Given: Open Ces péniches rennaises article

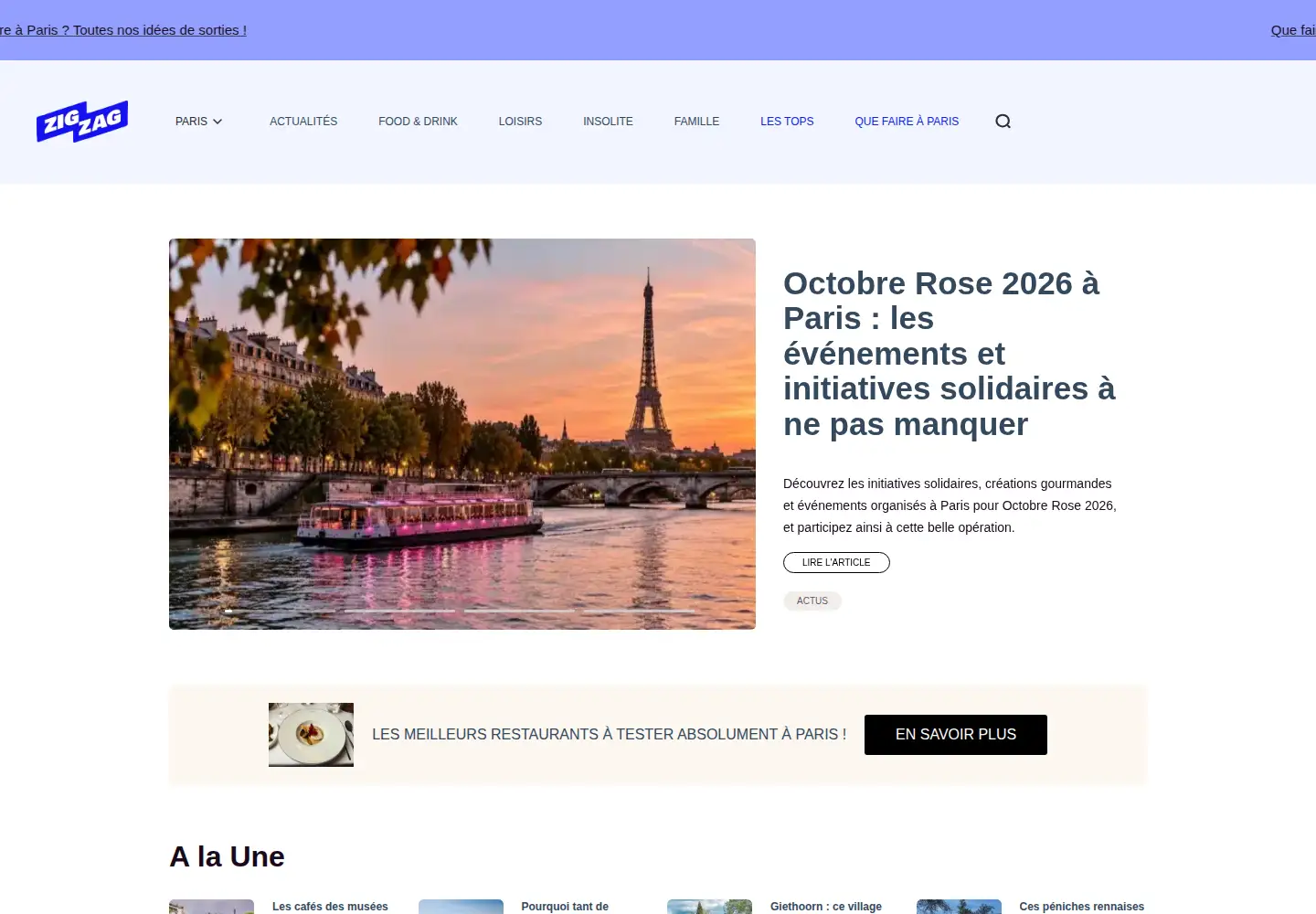Looking at the screenshot, I should [1082, 907].
